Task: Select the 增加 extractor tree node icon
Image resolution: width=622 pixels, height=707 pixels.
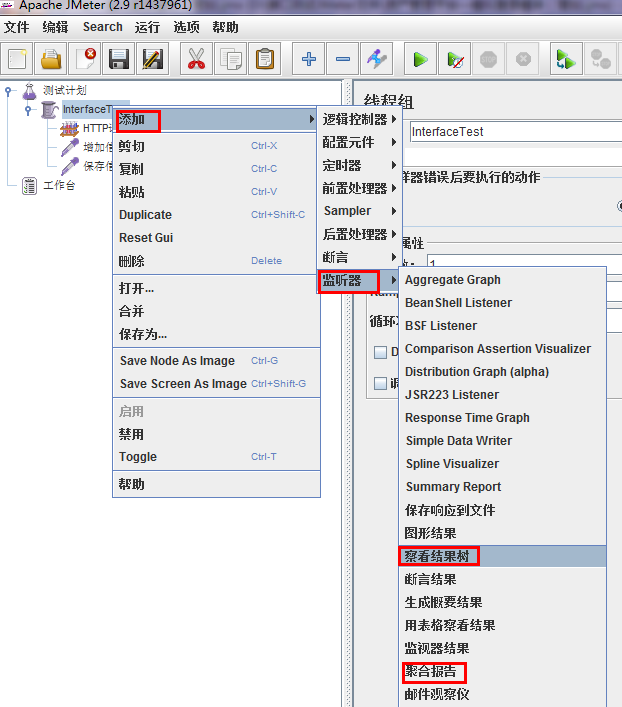Action: [69, 147]
